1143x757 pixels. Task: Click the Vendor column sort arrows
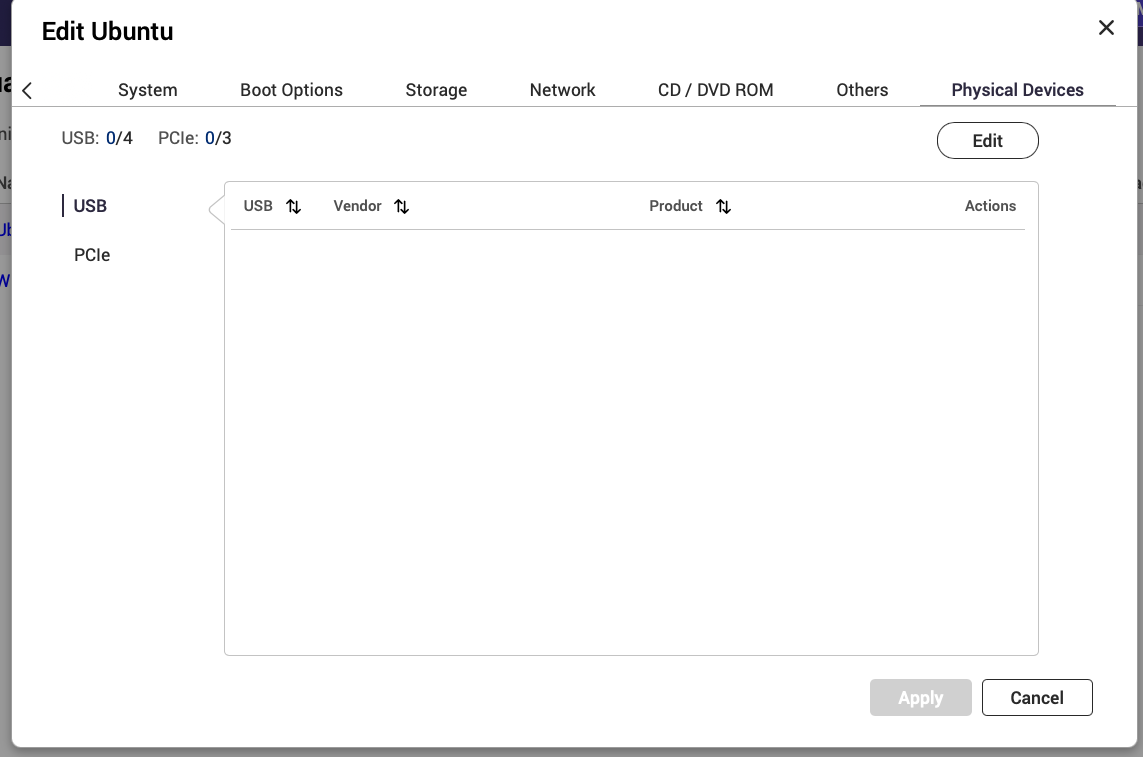(401, 207)
